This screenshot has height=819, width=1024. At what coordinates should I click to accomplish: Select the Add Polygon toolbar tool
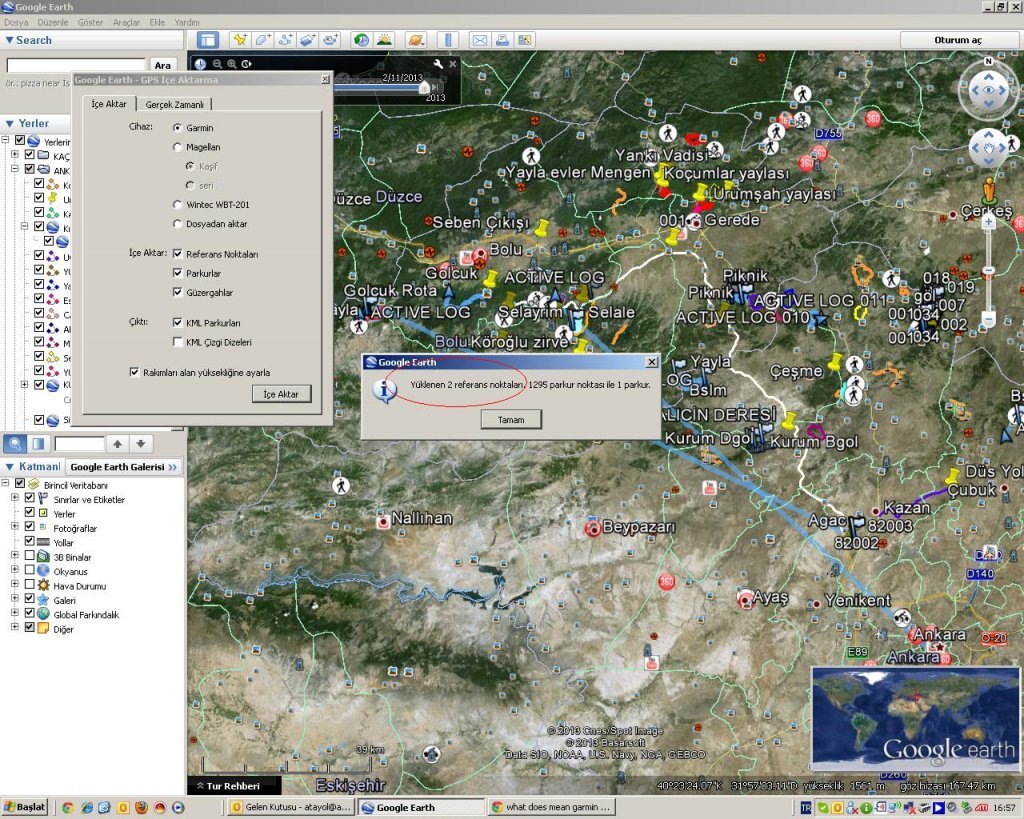[263, 40]
